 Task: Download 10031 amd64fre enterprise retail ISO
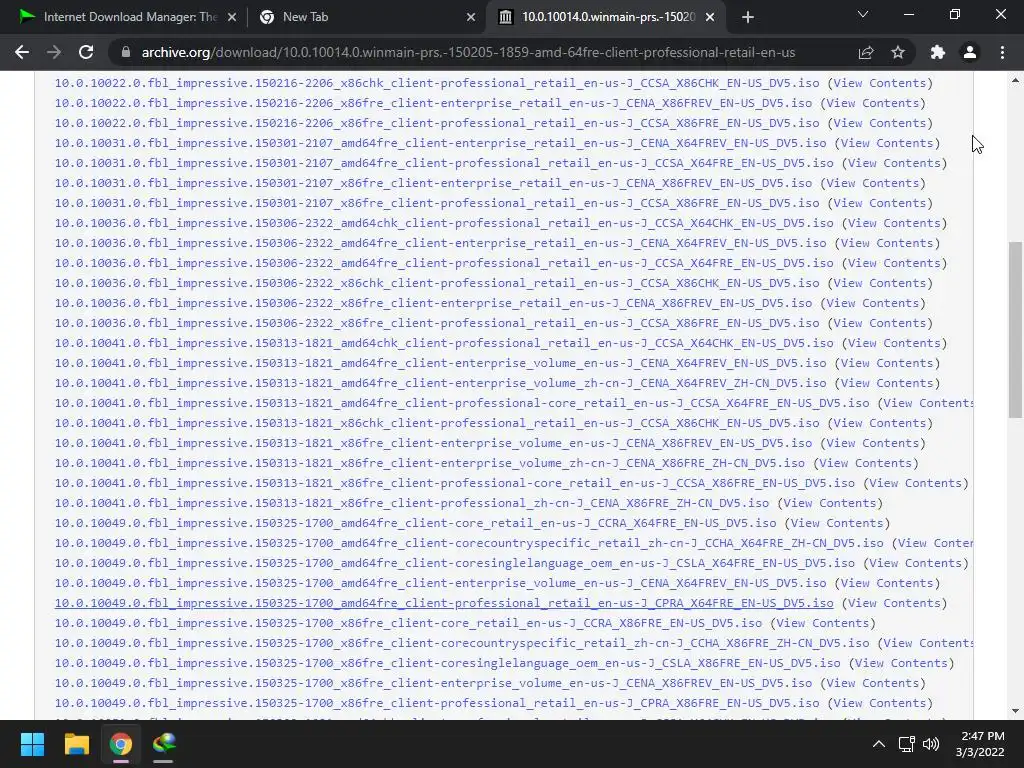pyautogui.click(x=440, y=143)
